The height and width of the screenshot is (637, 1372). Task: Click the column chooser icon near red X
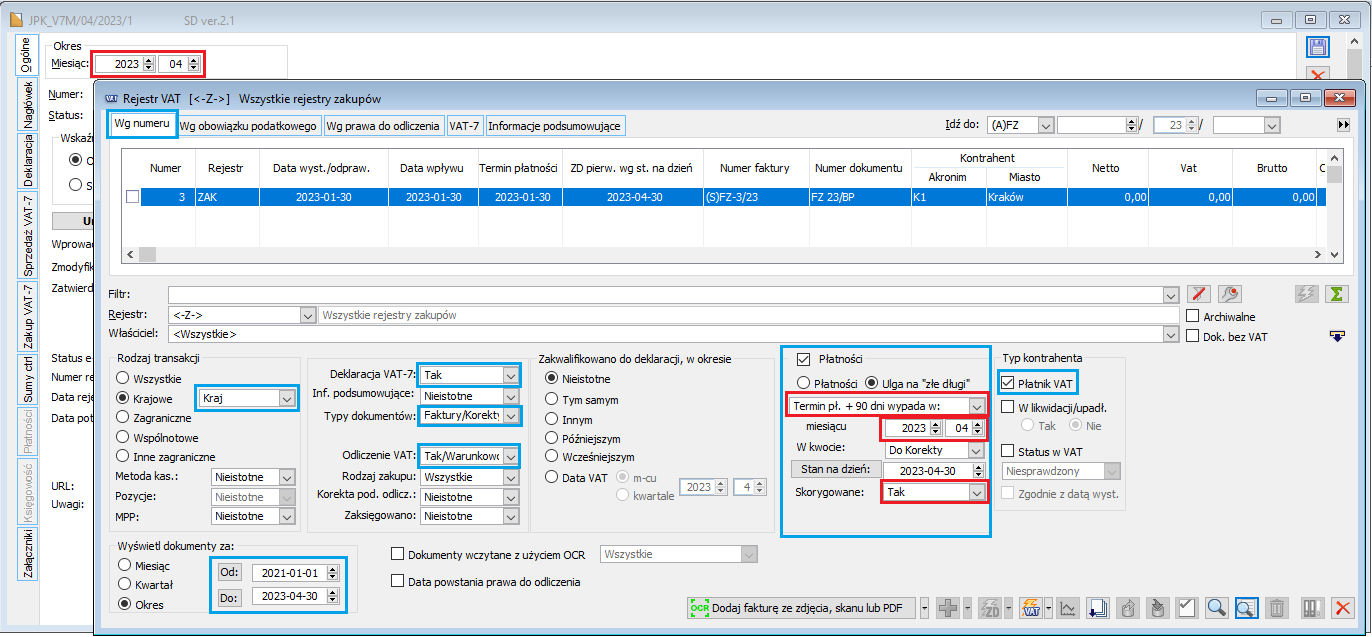coord(1313,607)
